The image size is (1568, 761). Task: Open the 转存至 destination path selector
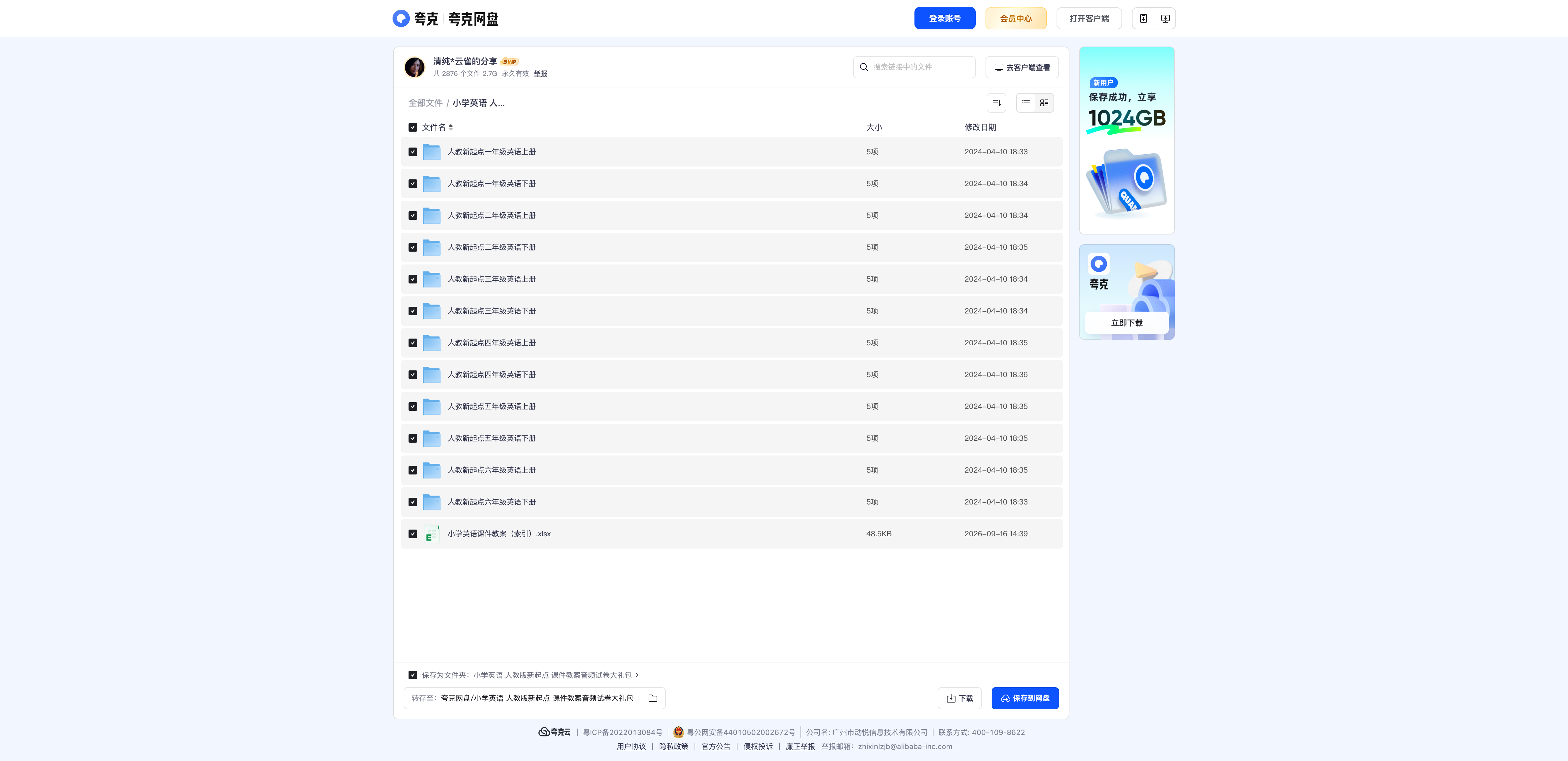tap(534, 698)
